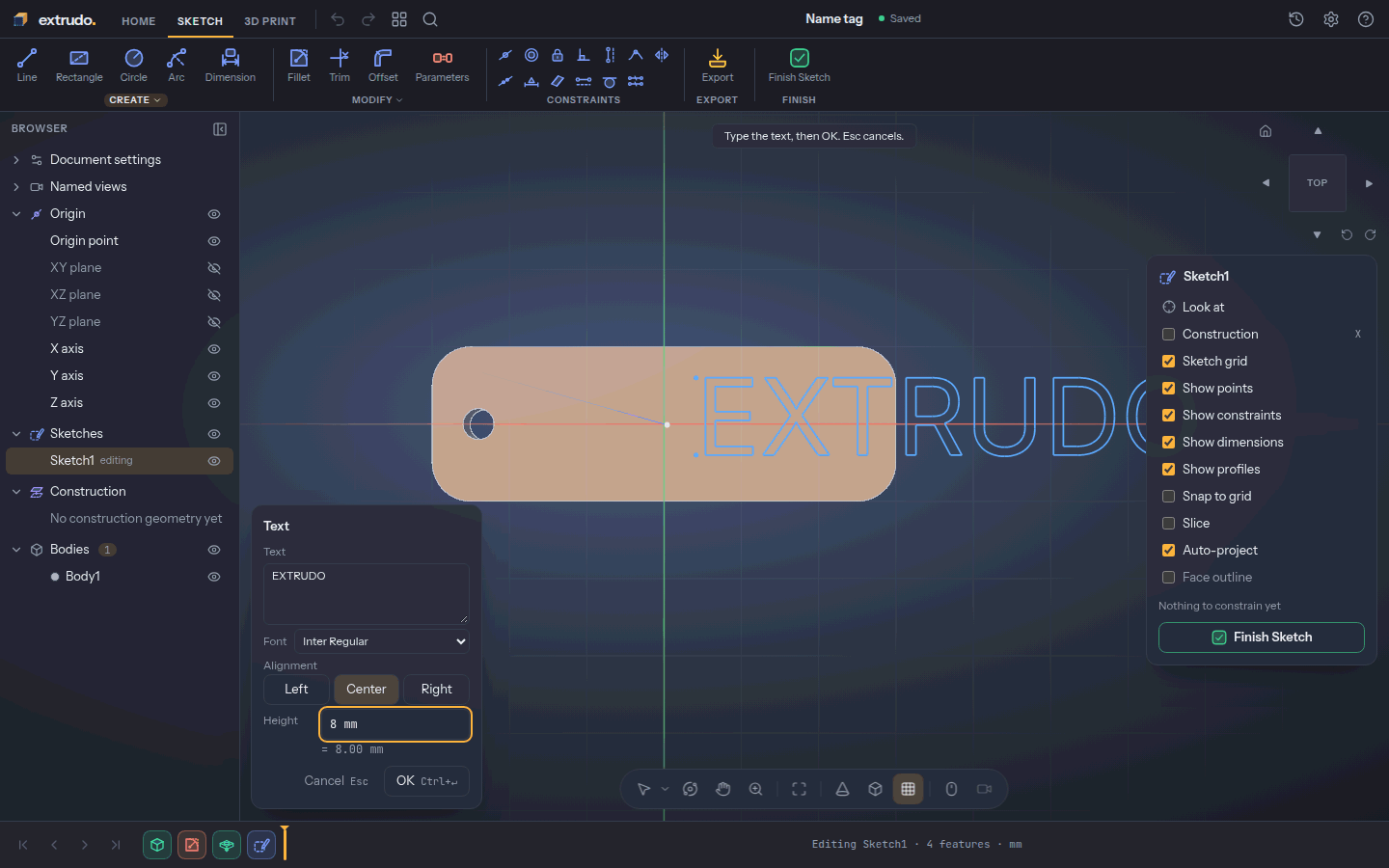This screenshot has height=868, width=1389.
Task: Select the Line tool
Action: (27, 66)
